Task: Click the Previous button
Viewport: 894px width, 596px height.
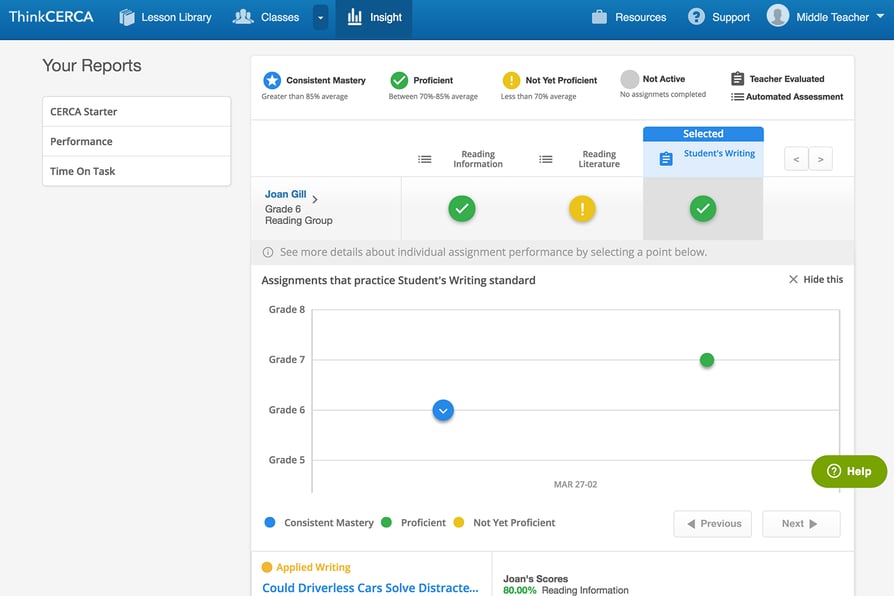Action: tap(713, 524)
